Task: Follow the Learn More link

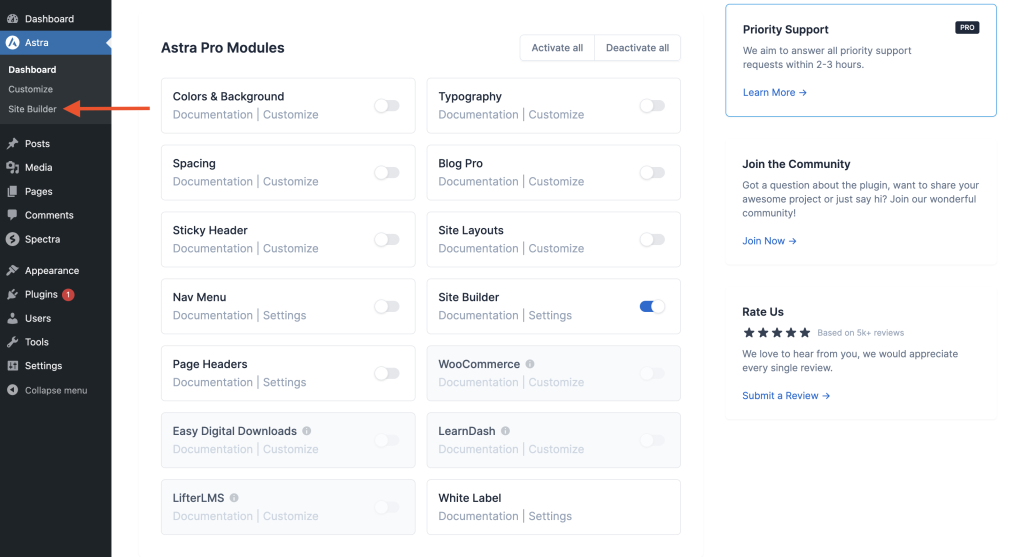Action: click(x=775, y=93)
